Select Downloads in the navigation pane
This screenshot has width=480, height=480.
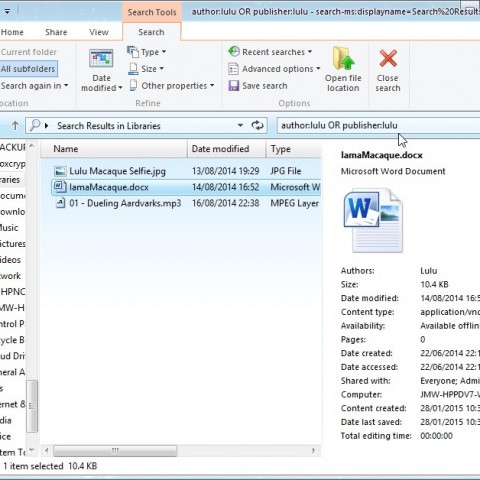click(x=12, y=212)
